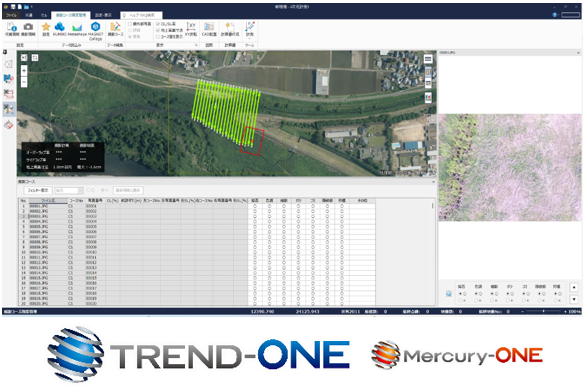
Task: Toggle the first checkbox in edit group
Action: click(130, 24)
